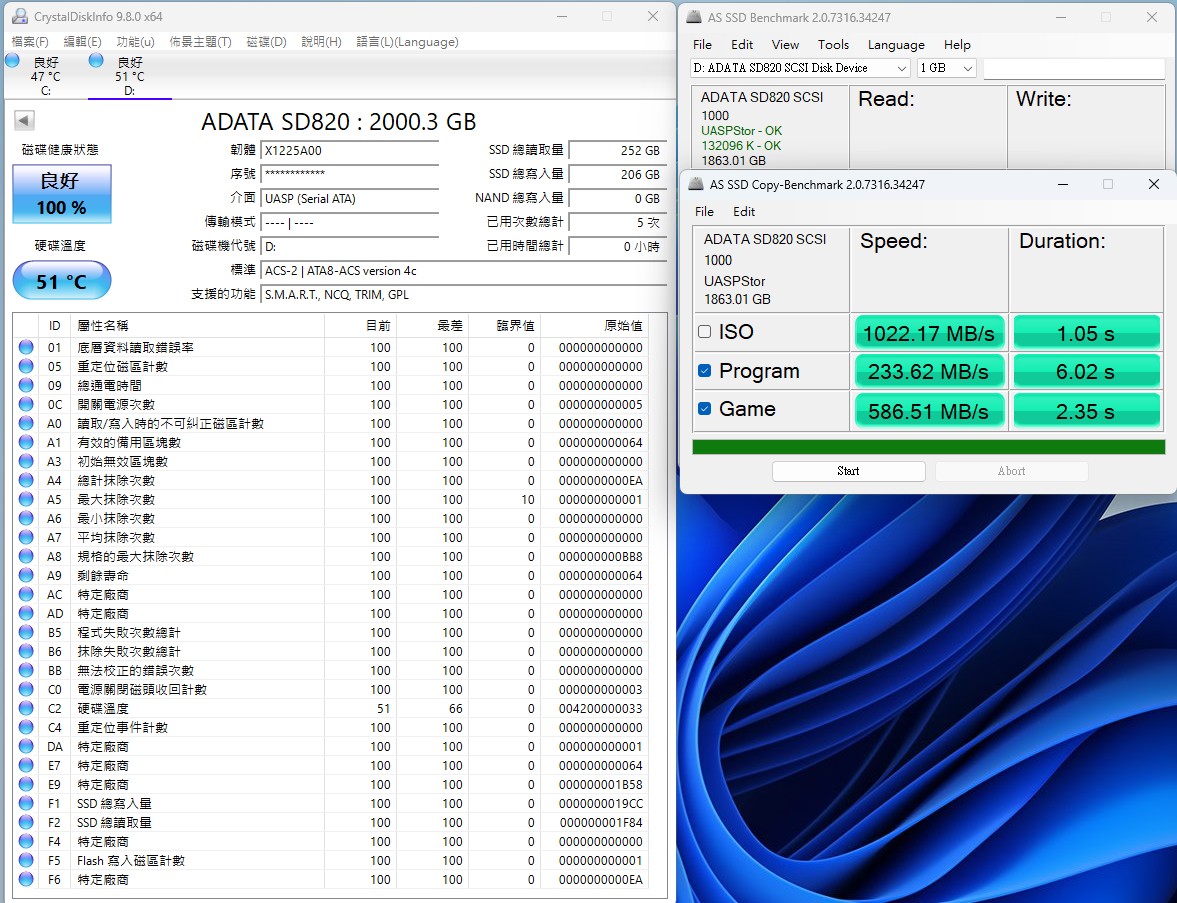Image resolution: width=1177 pixels, height=903 pixels.
Task: Click the empty text field beside 1 GB dropdown
Action: point(1073,68)
